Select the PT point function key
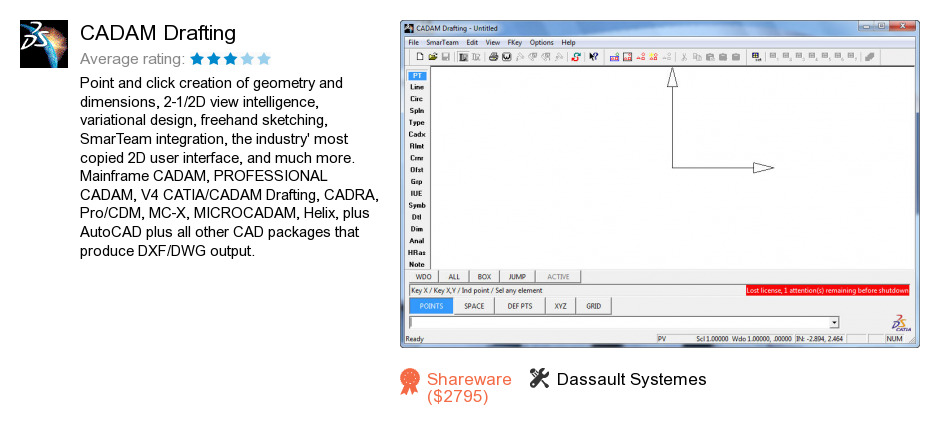The height and width of the screenshot is (432, 940). [x=417, y=75]
